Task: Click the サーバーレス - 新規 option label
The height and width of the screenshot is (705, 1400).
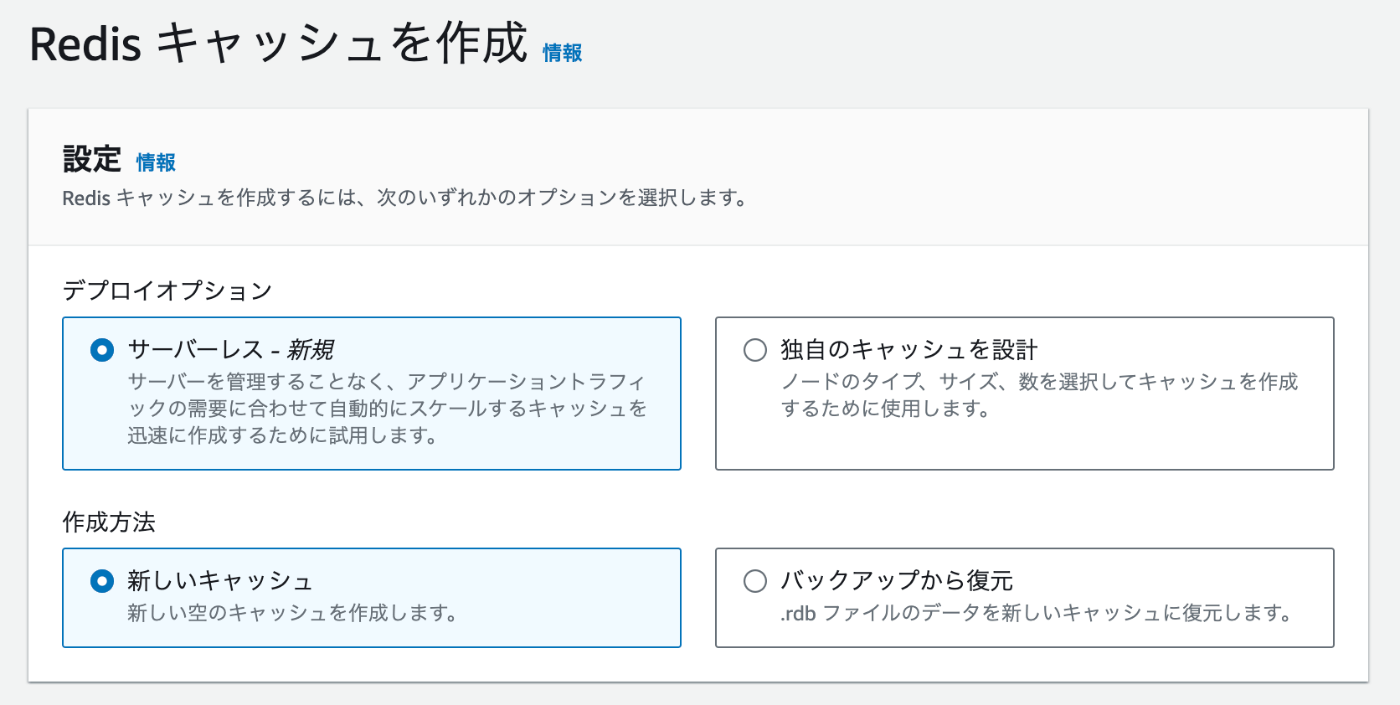Action: (x=230, y=350)
